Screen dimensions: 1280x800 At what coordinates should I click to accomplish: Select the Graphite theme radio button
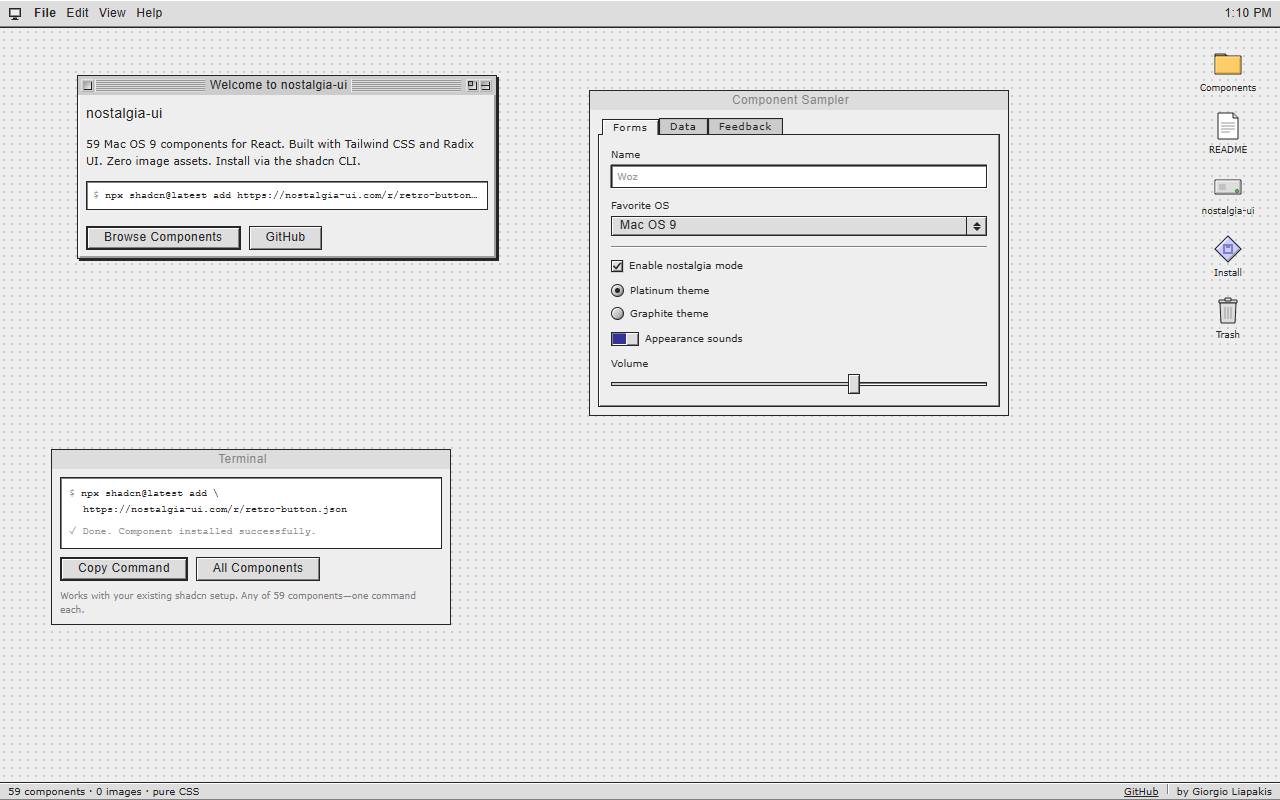point(617,313)
